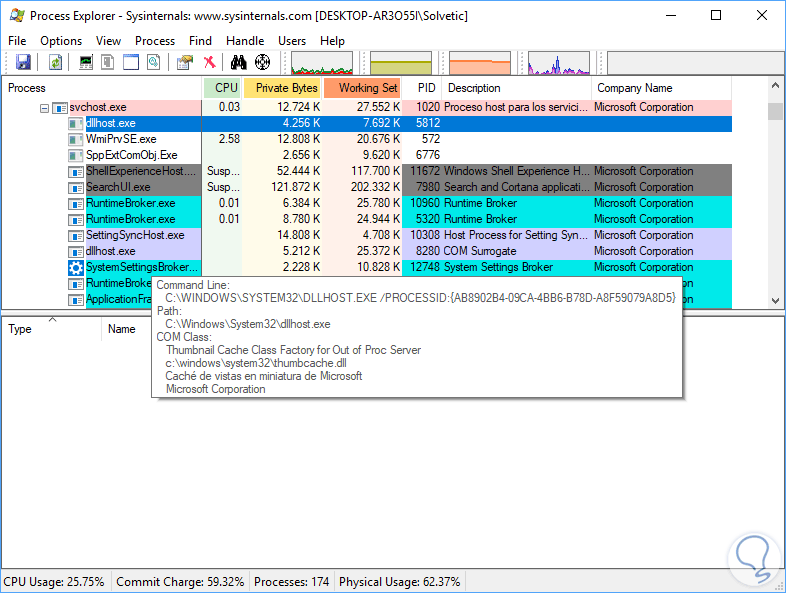Toggle the lower pane view icon
786x593 pixels.
[131, 63]
